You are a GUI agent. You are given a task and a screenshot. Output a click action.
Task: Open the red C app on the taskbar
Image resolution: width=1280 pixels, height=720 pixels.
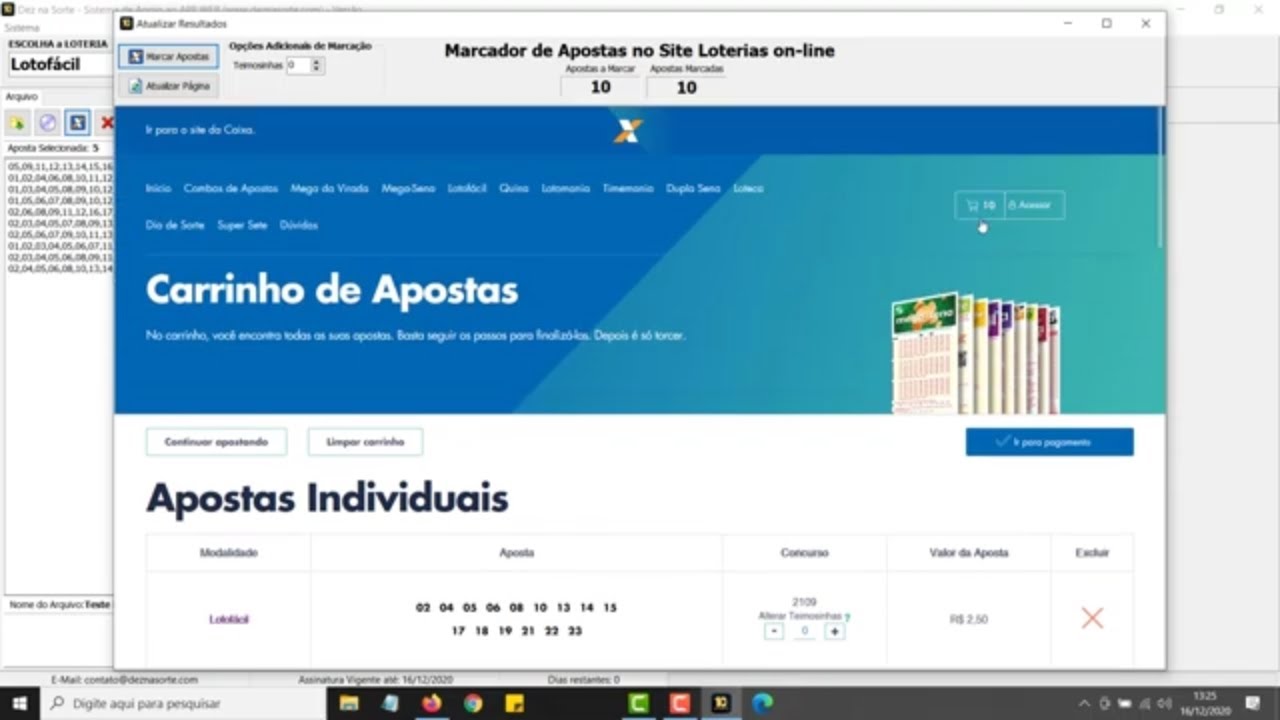tap(680, 703)
